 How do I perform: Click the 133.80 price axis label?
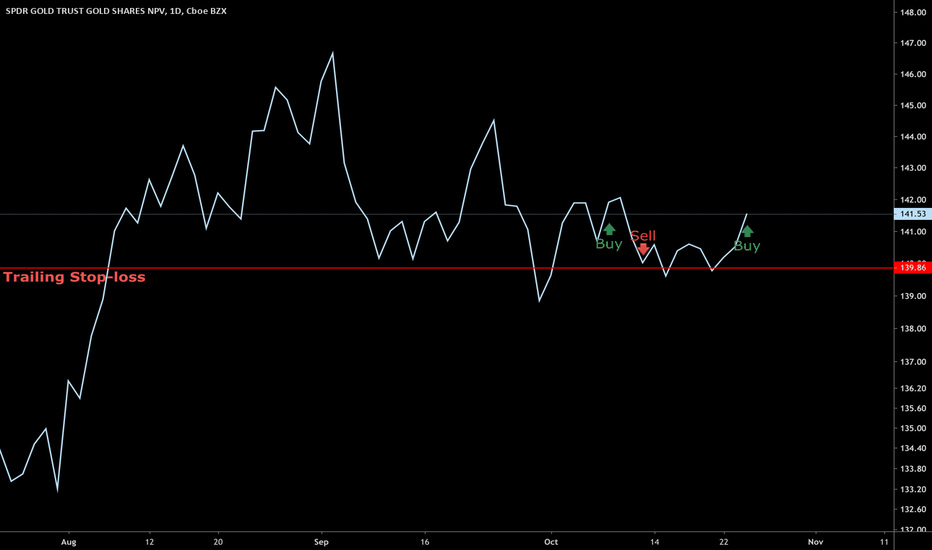pyautogui.click(x=913, y=469)
